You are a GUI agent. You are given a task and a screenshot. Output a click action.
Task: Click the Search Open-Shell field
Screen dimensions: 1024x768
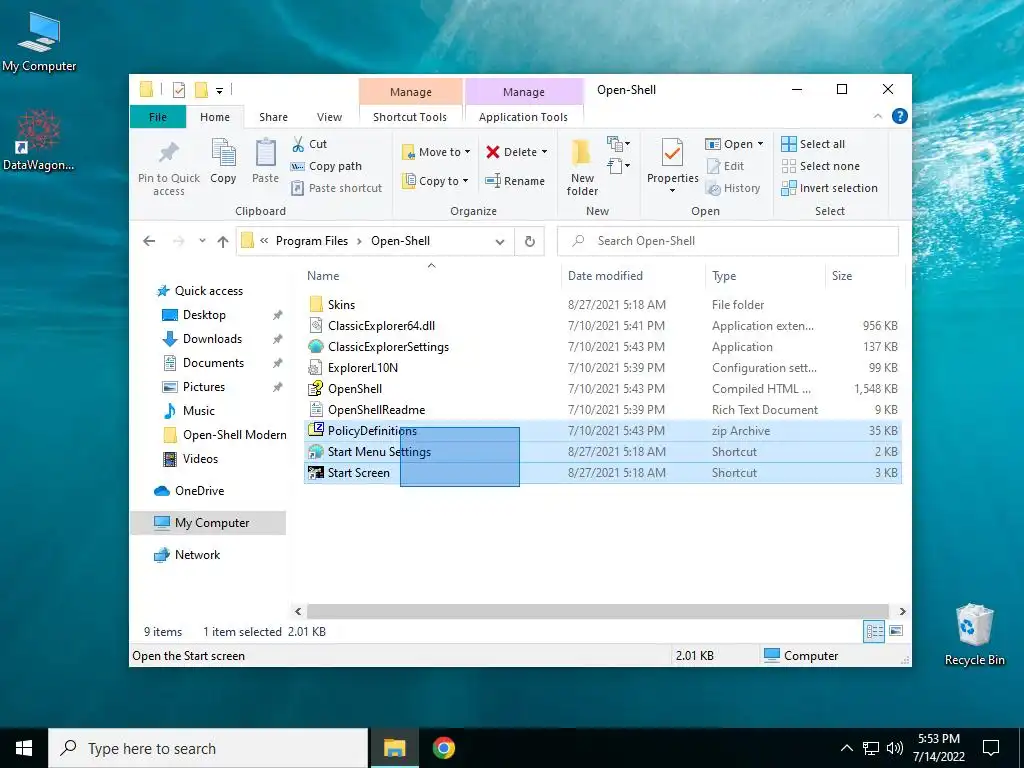[728, 241]
